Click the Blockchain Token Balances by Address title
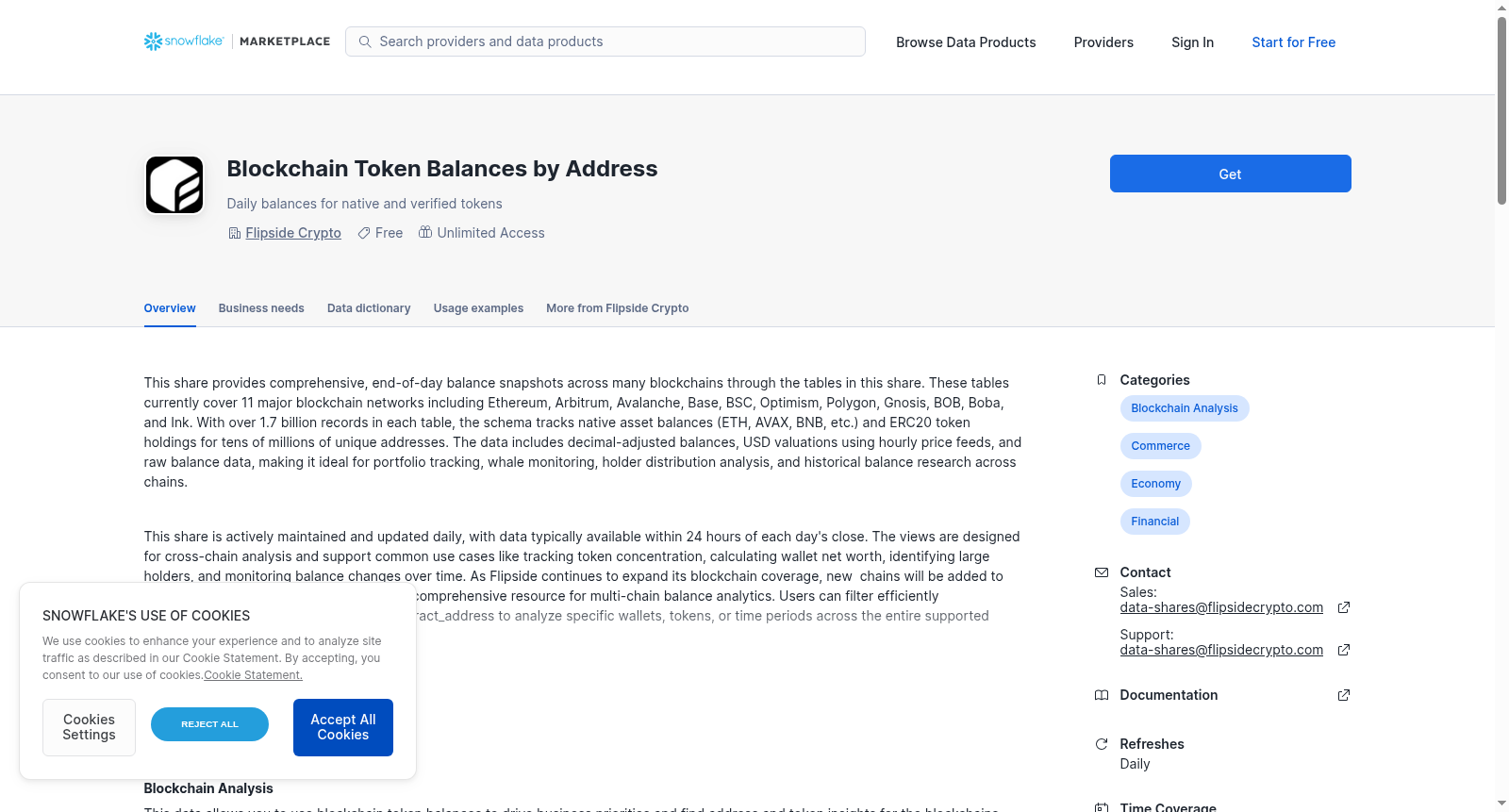 (442, 169)
